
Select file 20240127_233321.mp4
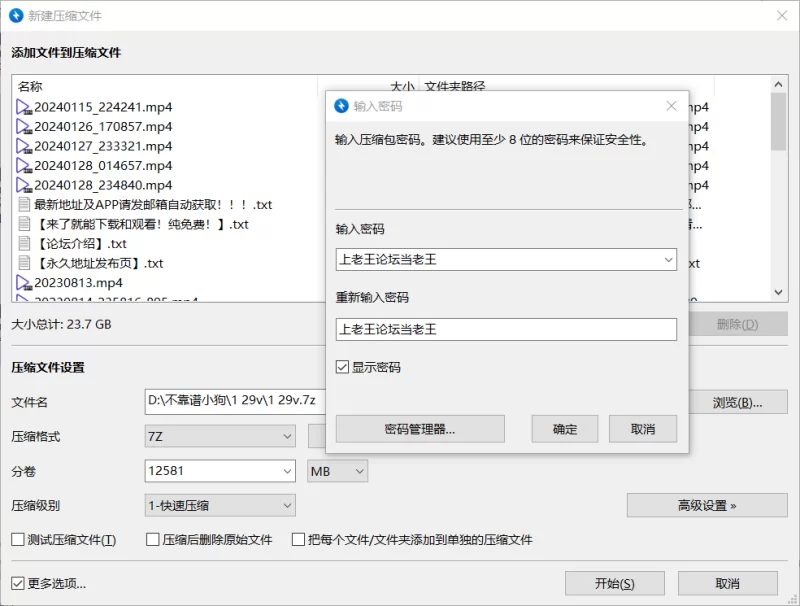(x=103, y=146)
